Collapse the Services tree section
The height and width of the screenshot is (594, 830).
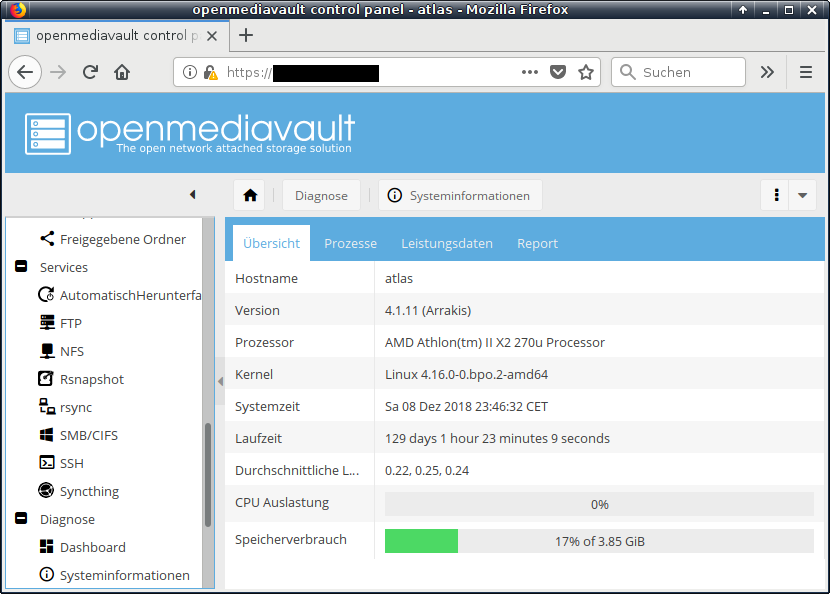(21, 267)
